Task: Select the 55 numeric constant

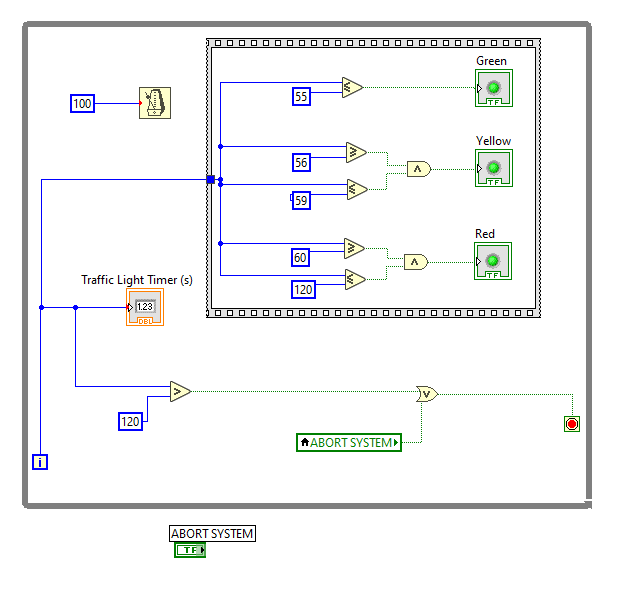Action: click(x=302, y=96)
